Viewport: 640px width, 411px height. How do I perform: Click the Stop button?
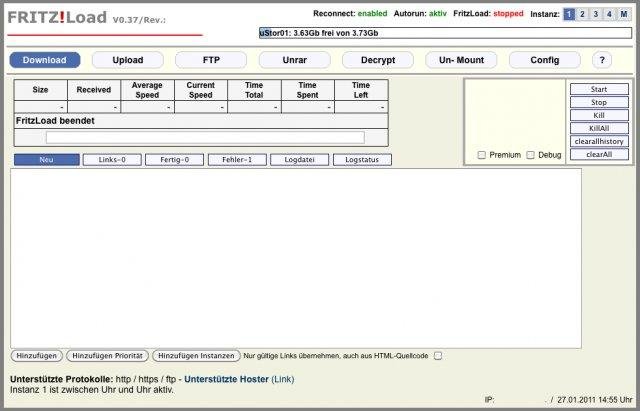point(599,102)
